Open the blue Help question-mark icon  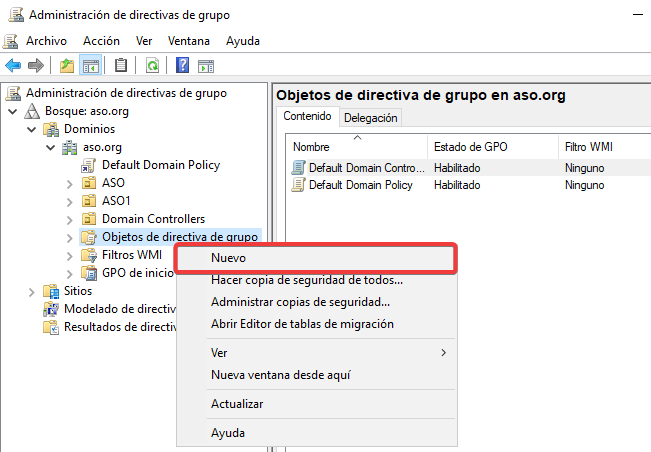[x=183, y=65]
